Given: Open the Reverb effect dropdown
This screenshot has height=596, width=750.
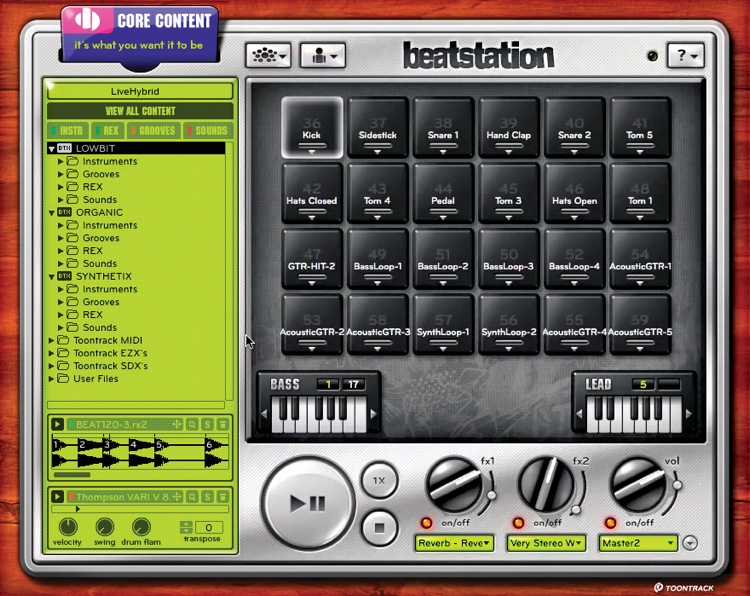Looking at the screenshot, I should [454, 543].
